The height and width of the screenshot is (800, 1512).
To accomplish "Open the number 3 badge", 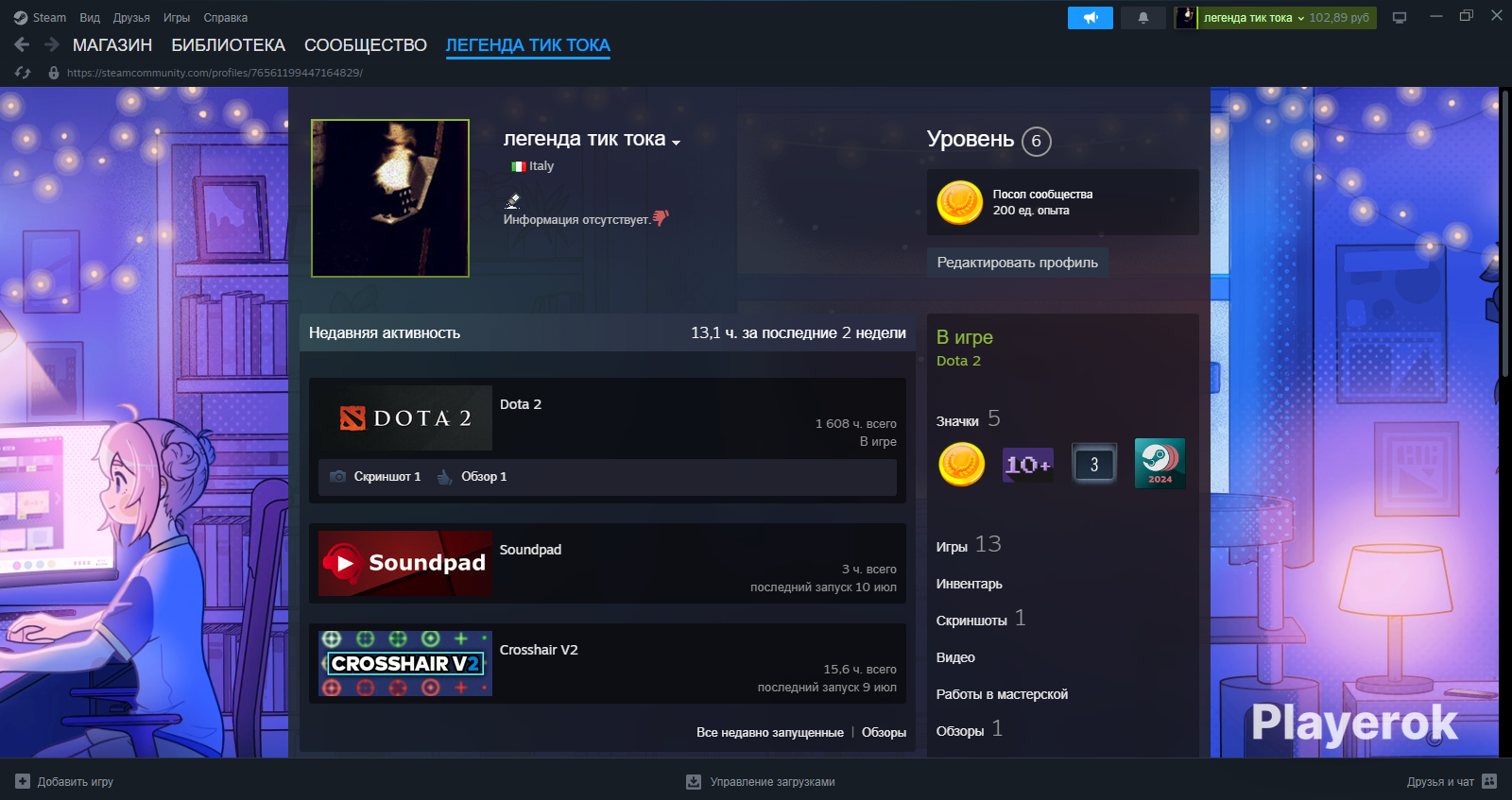I will click(1094, 464).
